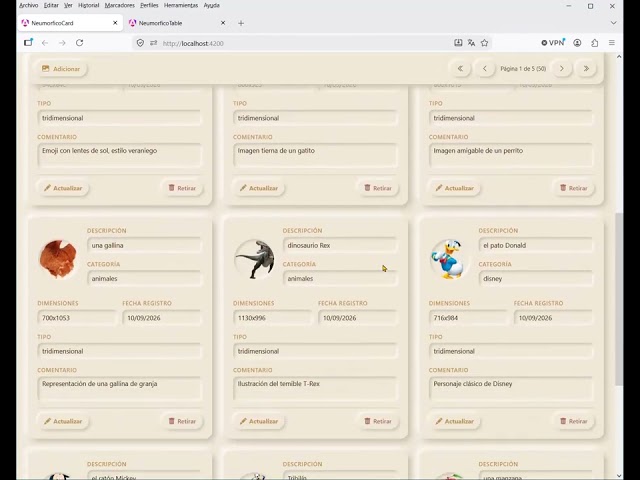Viewport: 640px width, 480px height.
Task: Click the Adicionar button
Action: coord(61,69)
